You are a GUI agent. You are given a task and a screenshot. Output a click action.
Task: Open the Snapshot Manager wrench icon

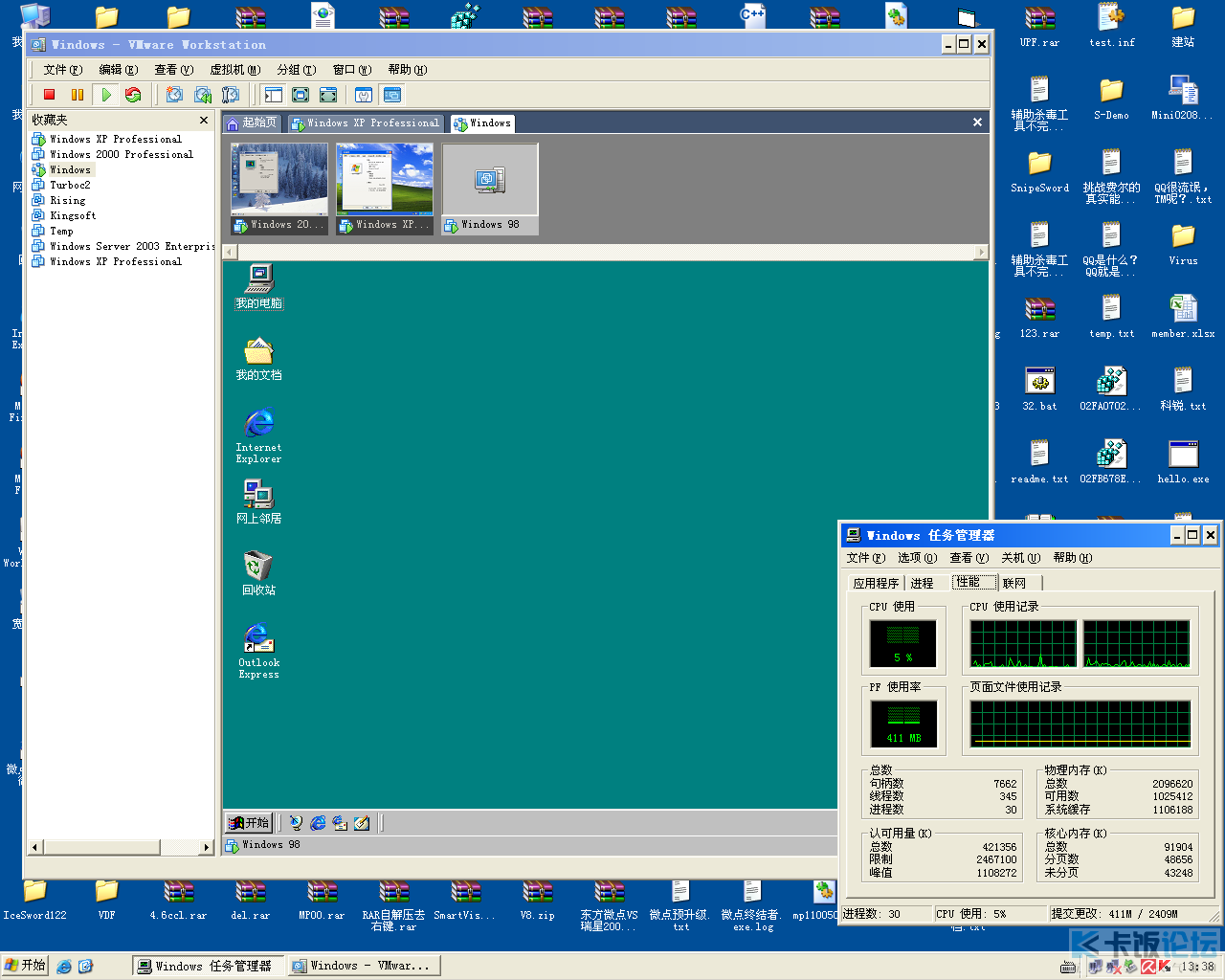(x=231, y=95)
